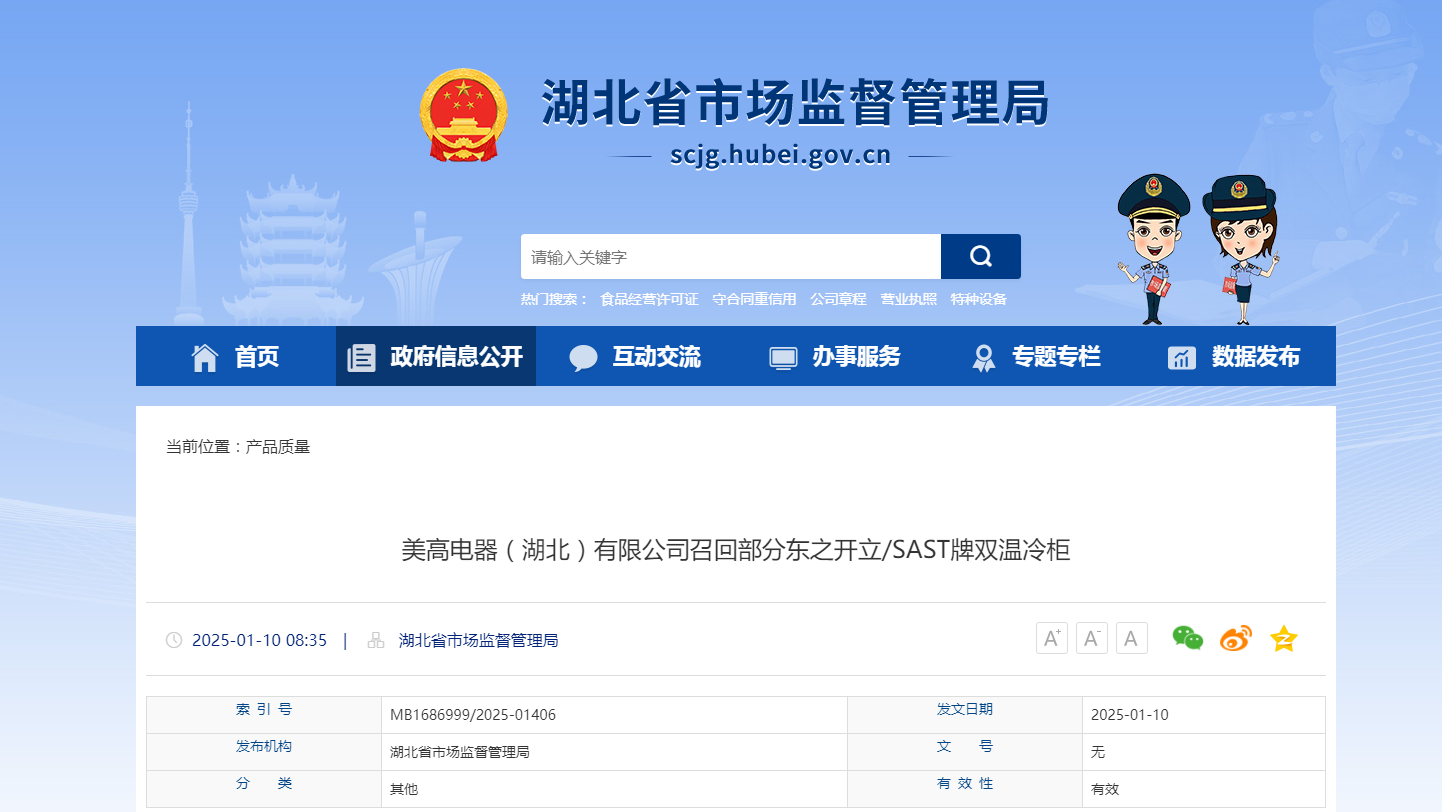Share article via Weibo icon
This screenshot has height=812, width=1442.
(x=1235, y=638)
